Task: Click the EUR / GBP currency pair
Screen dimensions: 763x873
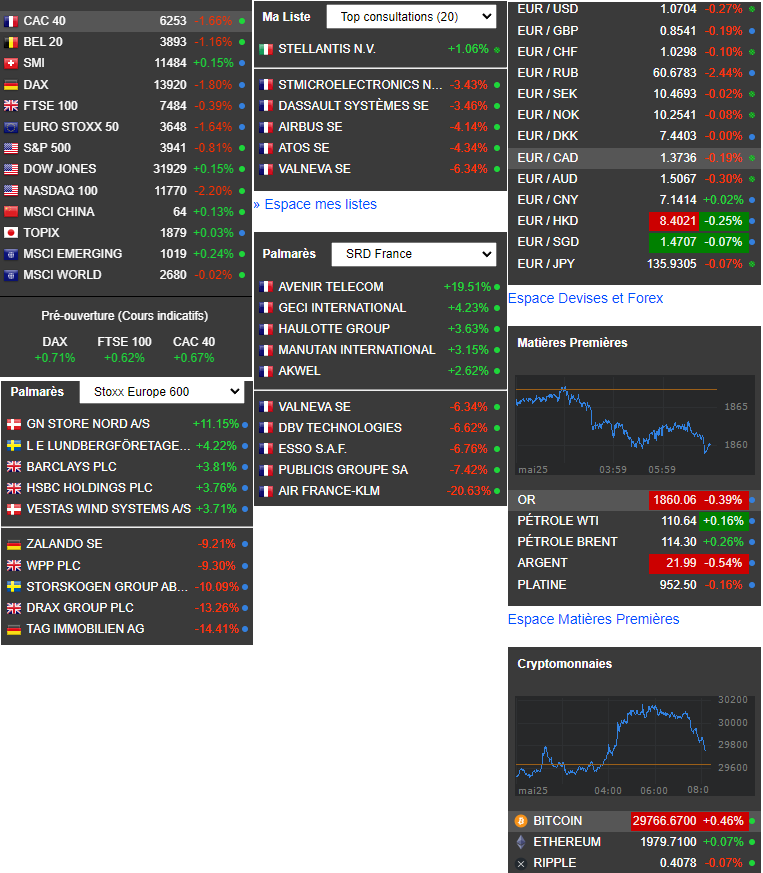Action: (547, 31)
